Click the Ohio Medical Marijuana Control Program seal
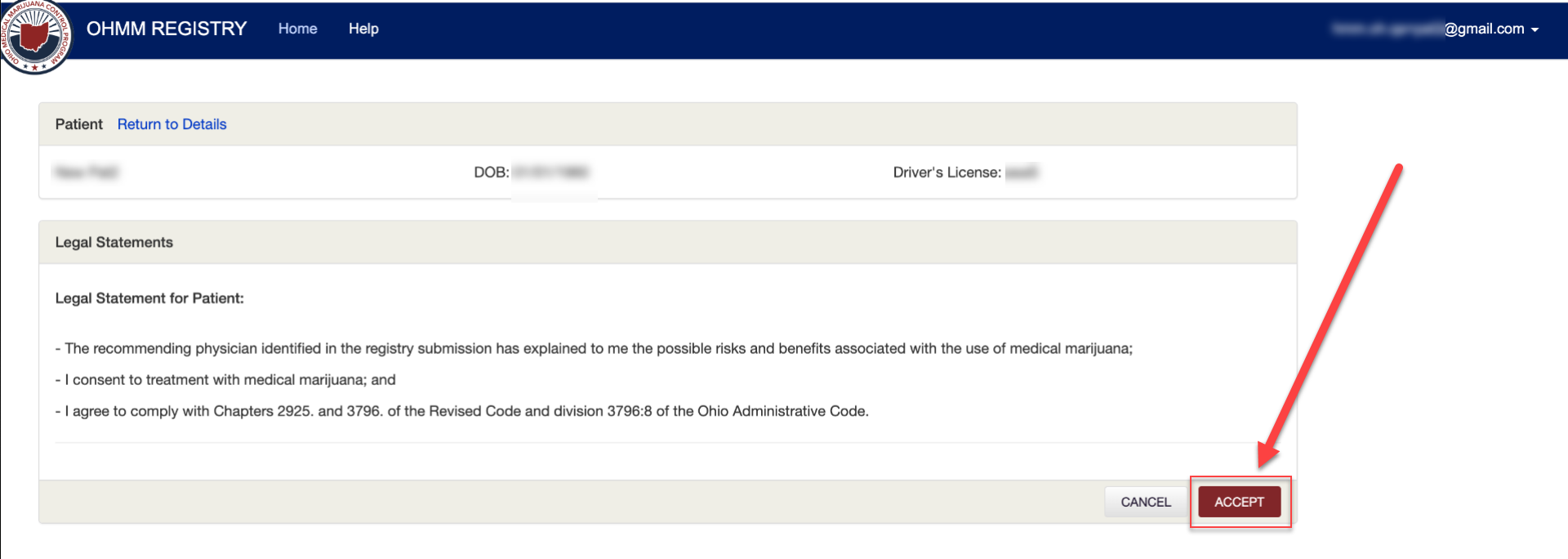The height and width of the screenshot is (559, 1568). (x=34, y=36)
